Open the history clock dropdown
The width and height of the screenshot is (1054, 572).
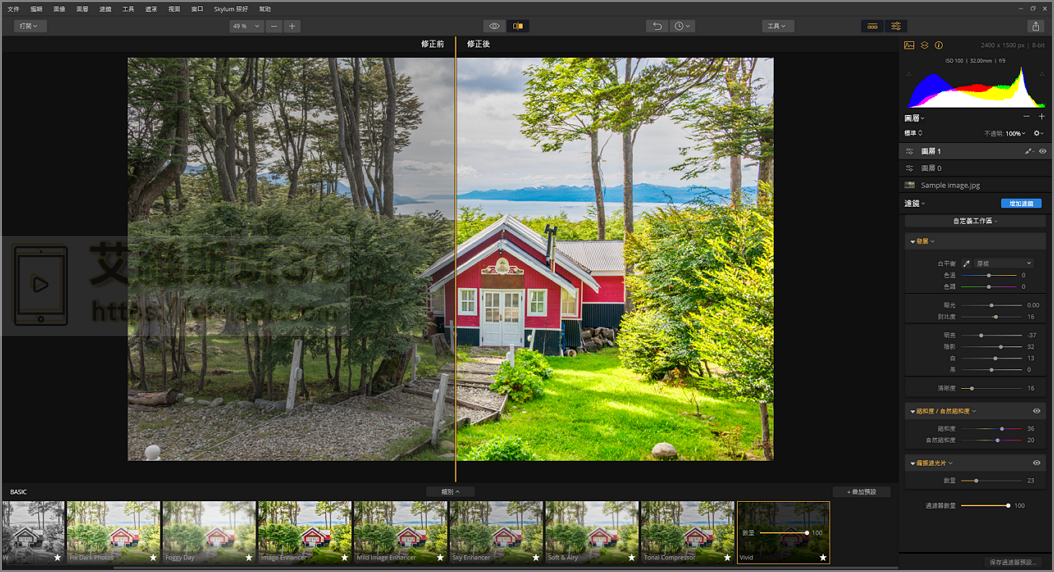[x=682, y=26]
